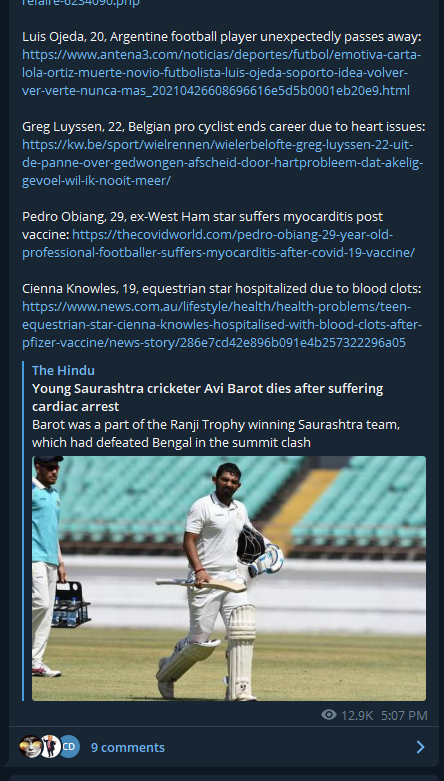Click the CD commenter avatar
Viewport: 444px width, 781px height.
point(69,747)
